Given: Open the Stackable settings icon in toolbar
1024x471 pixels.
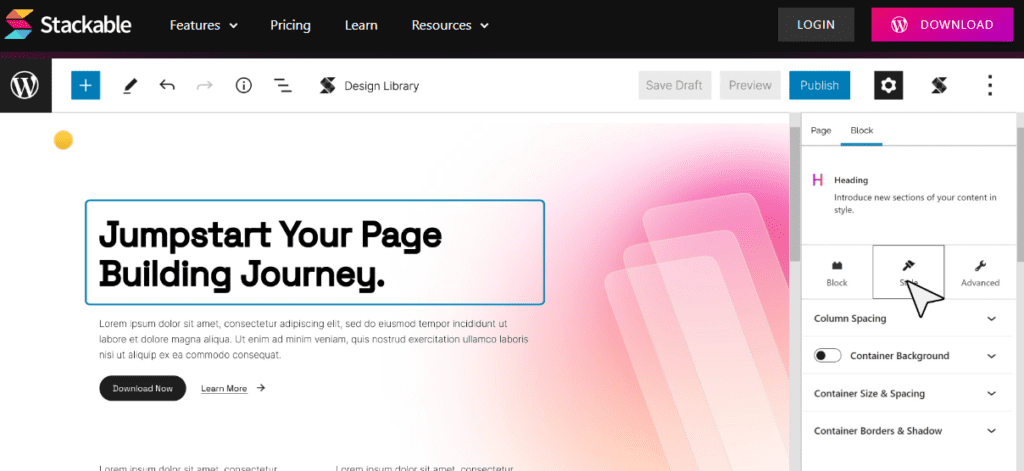Looking at the screenshot, I should (939, 86).
